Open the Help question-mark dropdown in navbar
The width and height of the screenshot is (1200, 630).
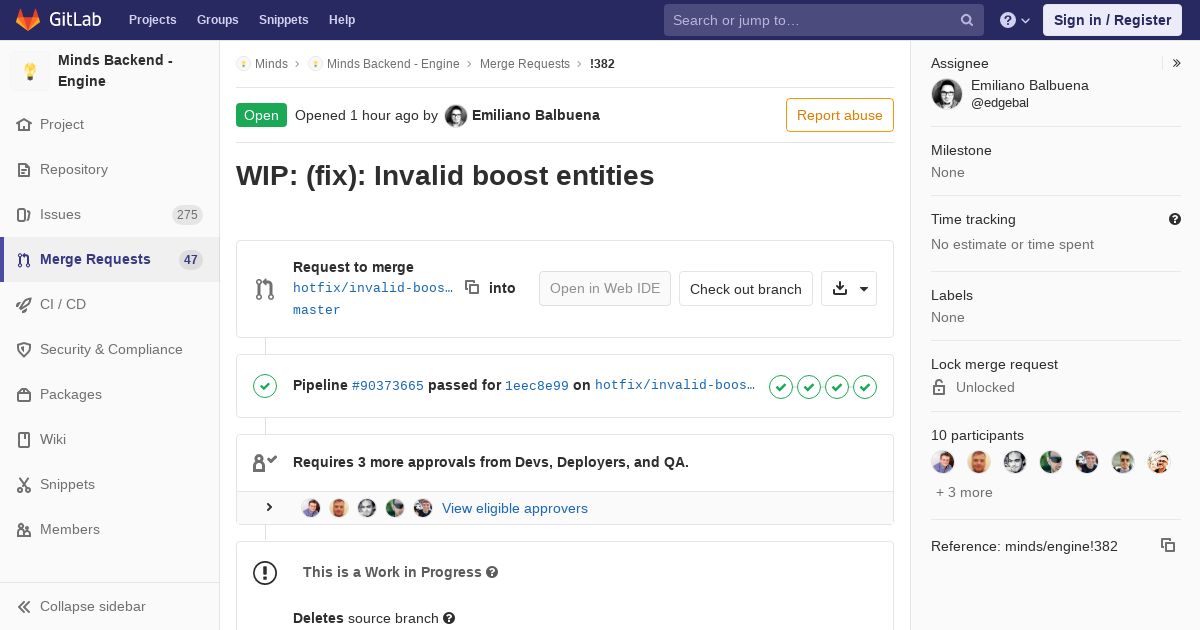tap(1015, 20)
